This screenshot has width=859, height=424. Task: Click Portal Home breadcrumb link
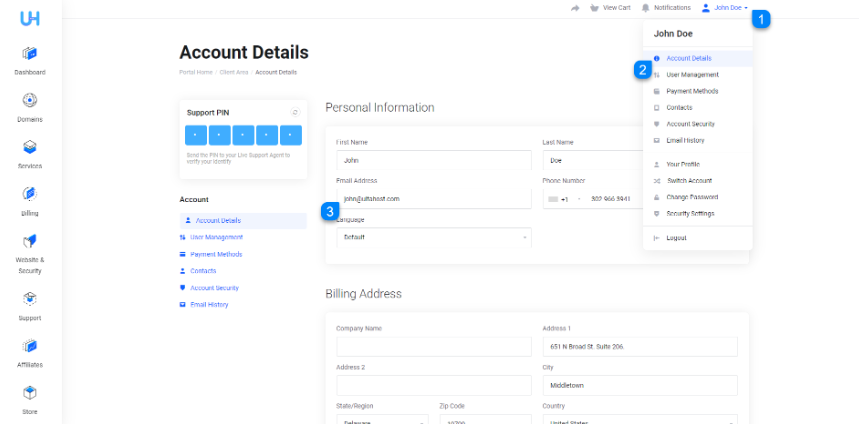(x=196, y=72)
